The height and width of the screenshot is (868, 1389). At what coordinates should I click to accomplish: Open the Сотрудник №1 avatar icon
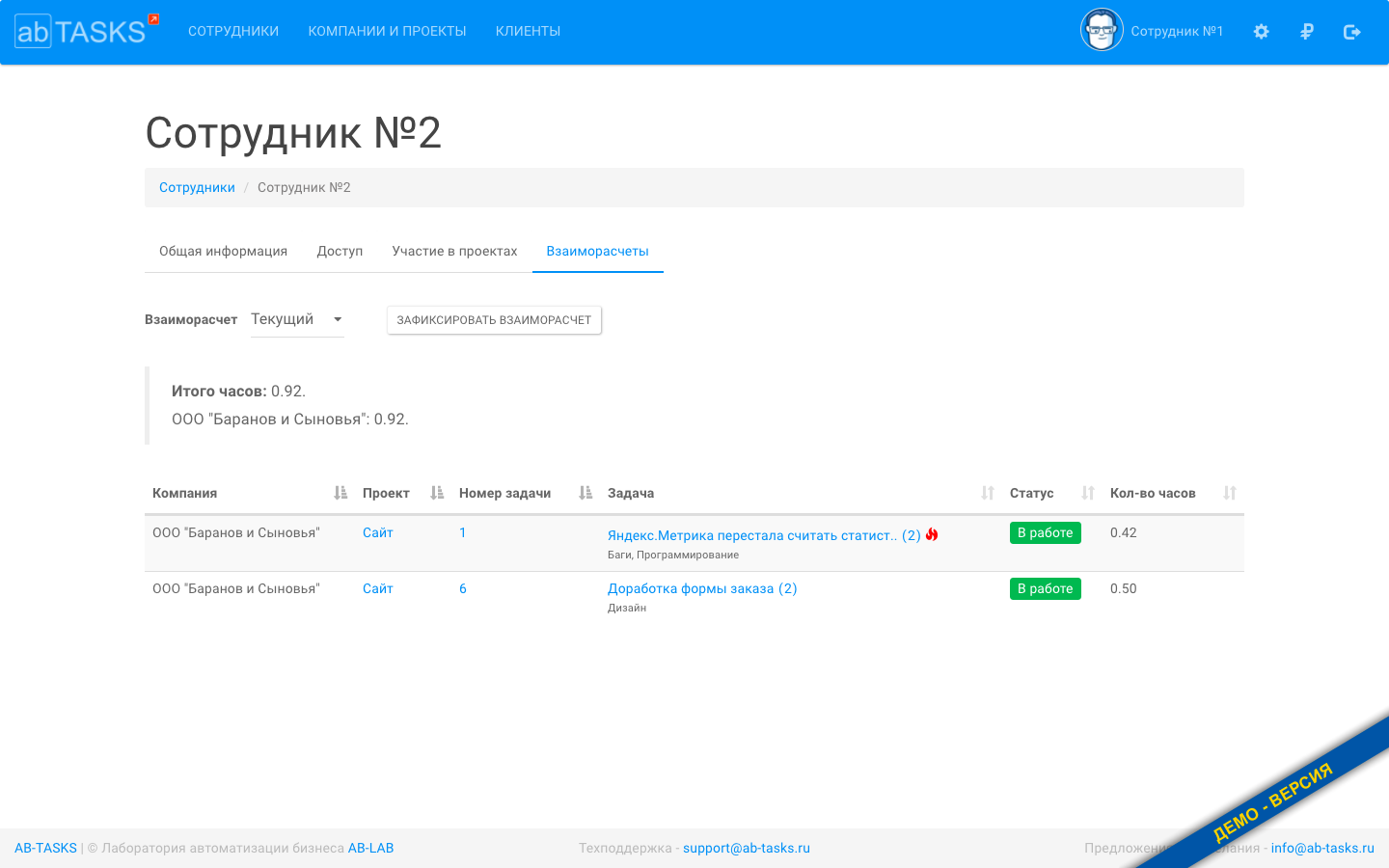coord(1102,29)
